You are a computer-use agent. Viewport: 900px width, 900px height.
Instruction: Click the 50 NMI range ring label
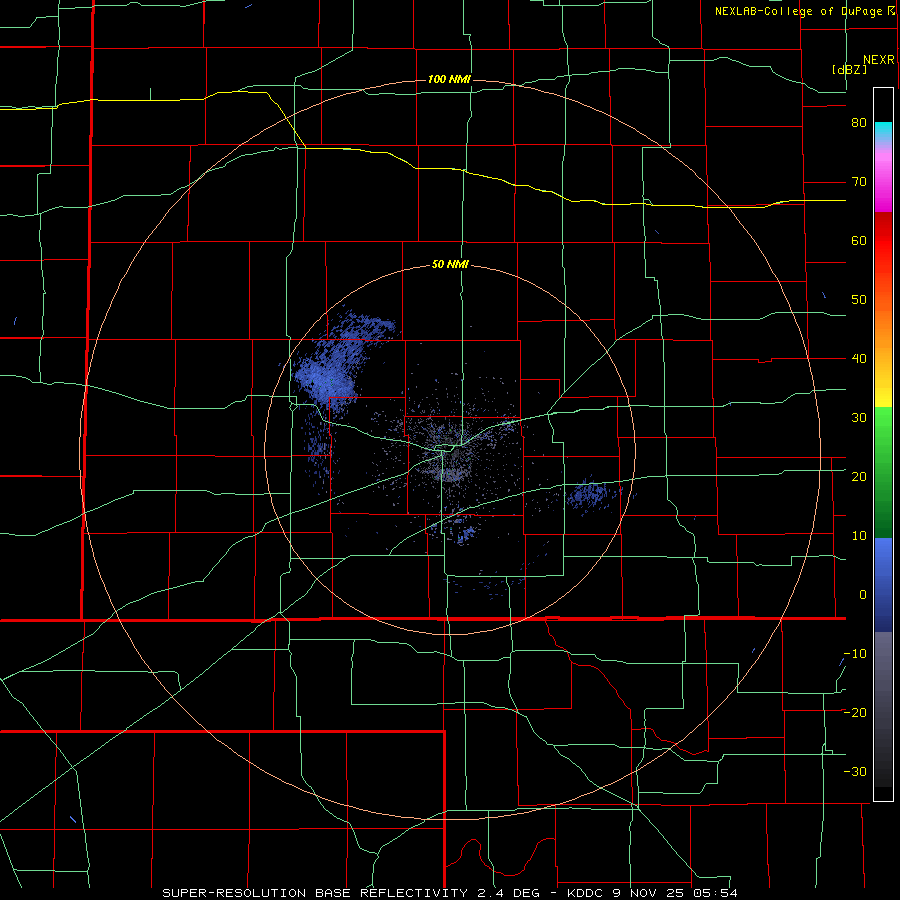(x=450, y=265)
